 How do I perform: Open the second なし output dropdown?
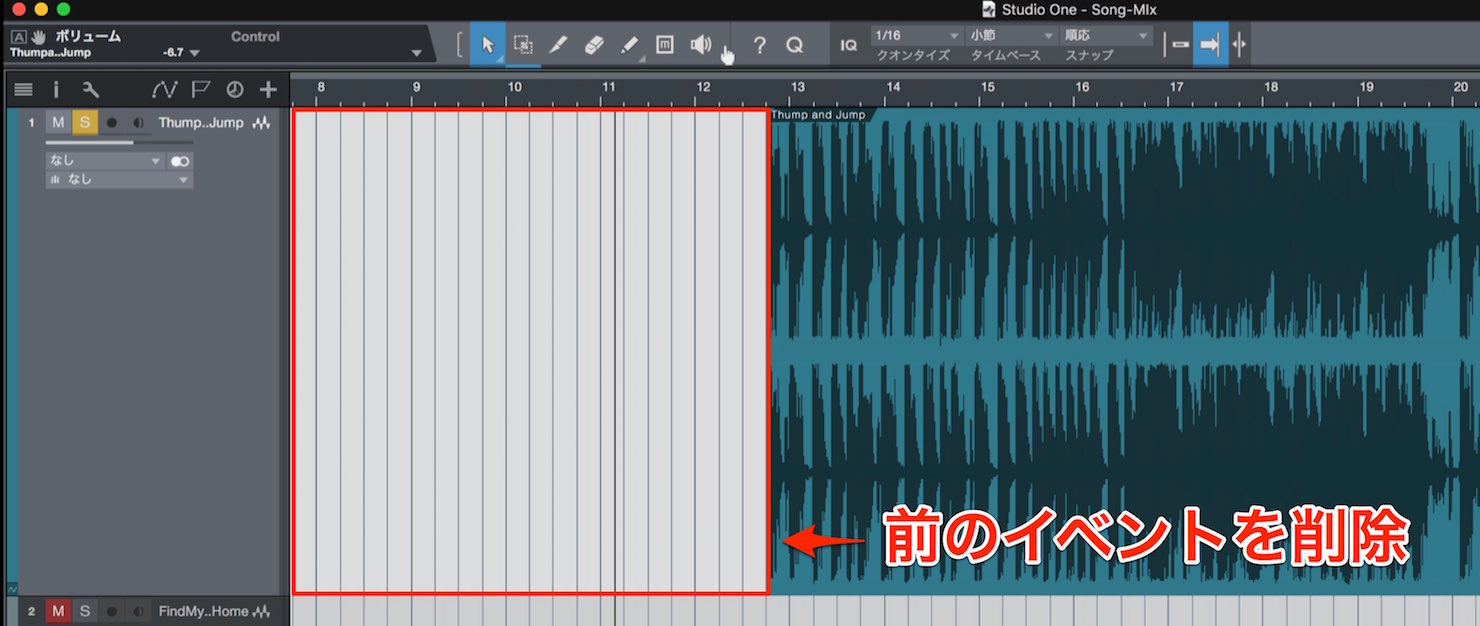coord(119,180)
